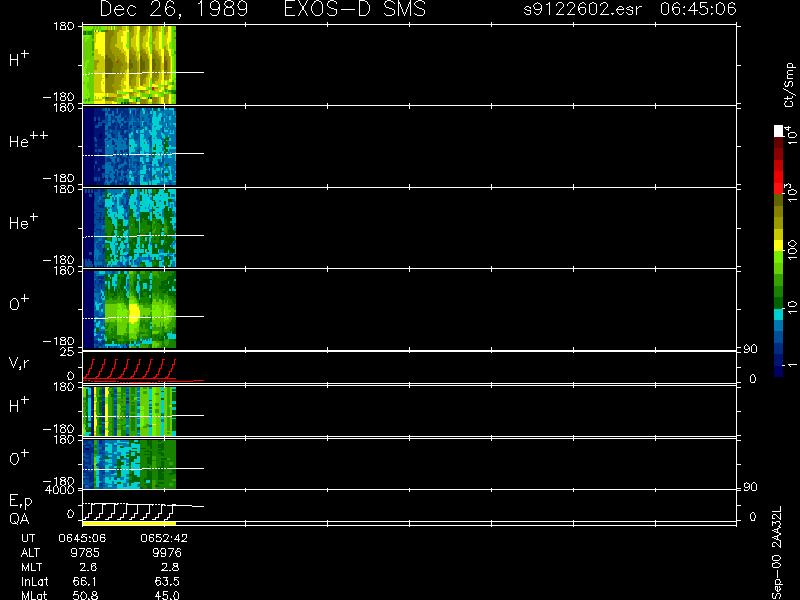800x600 pixels.
Task: Click the "EXOS-D SMS" title text
Action: click(x=355, y=9)
